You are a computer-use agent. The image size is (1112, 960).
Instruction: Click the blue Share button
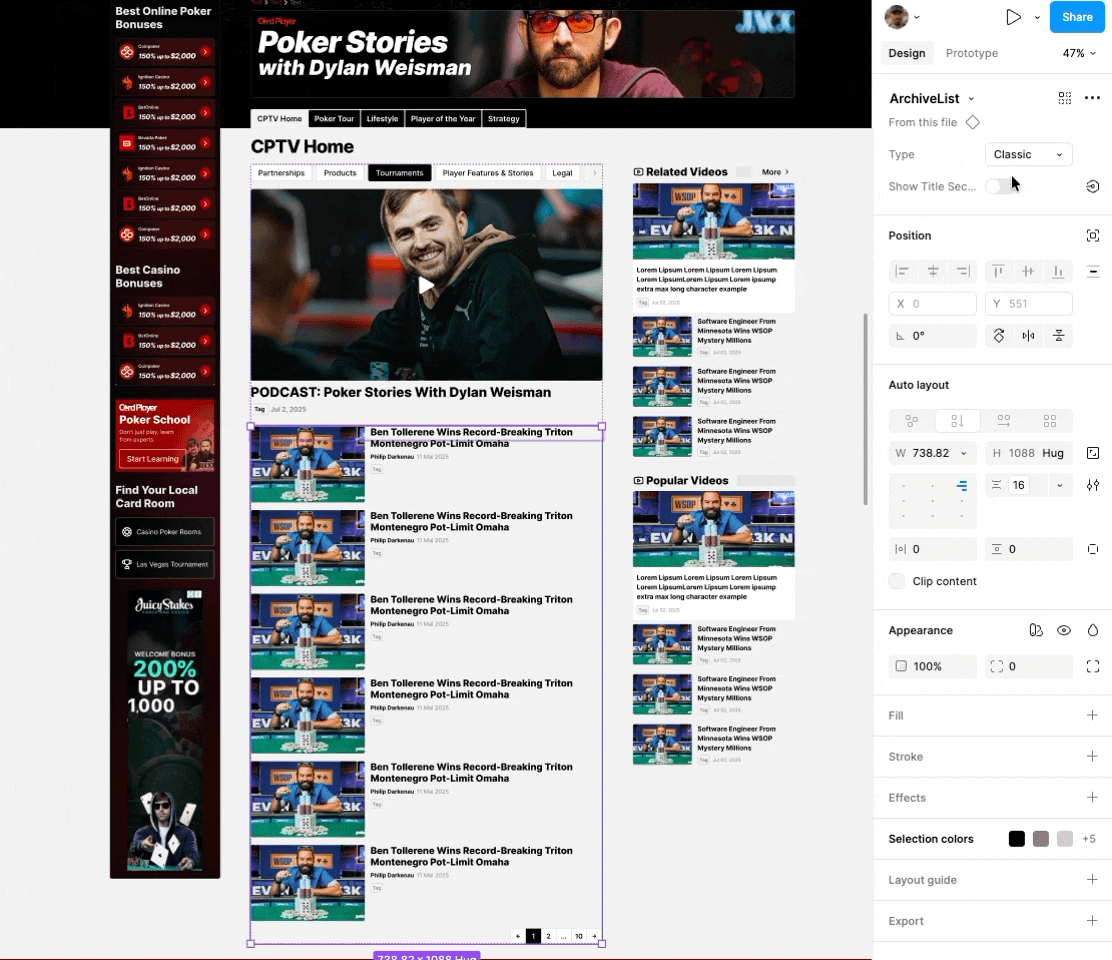coord(1077,17)
